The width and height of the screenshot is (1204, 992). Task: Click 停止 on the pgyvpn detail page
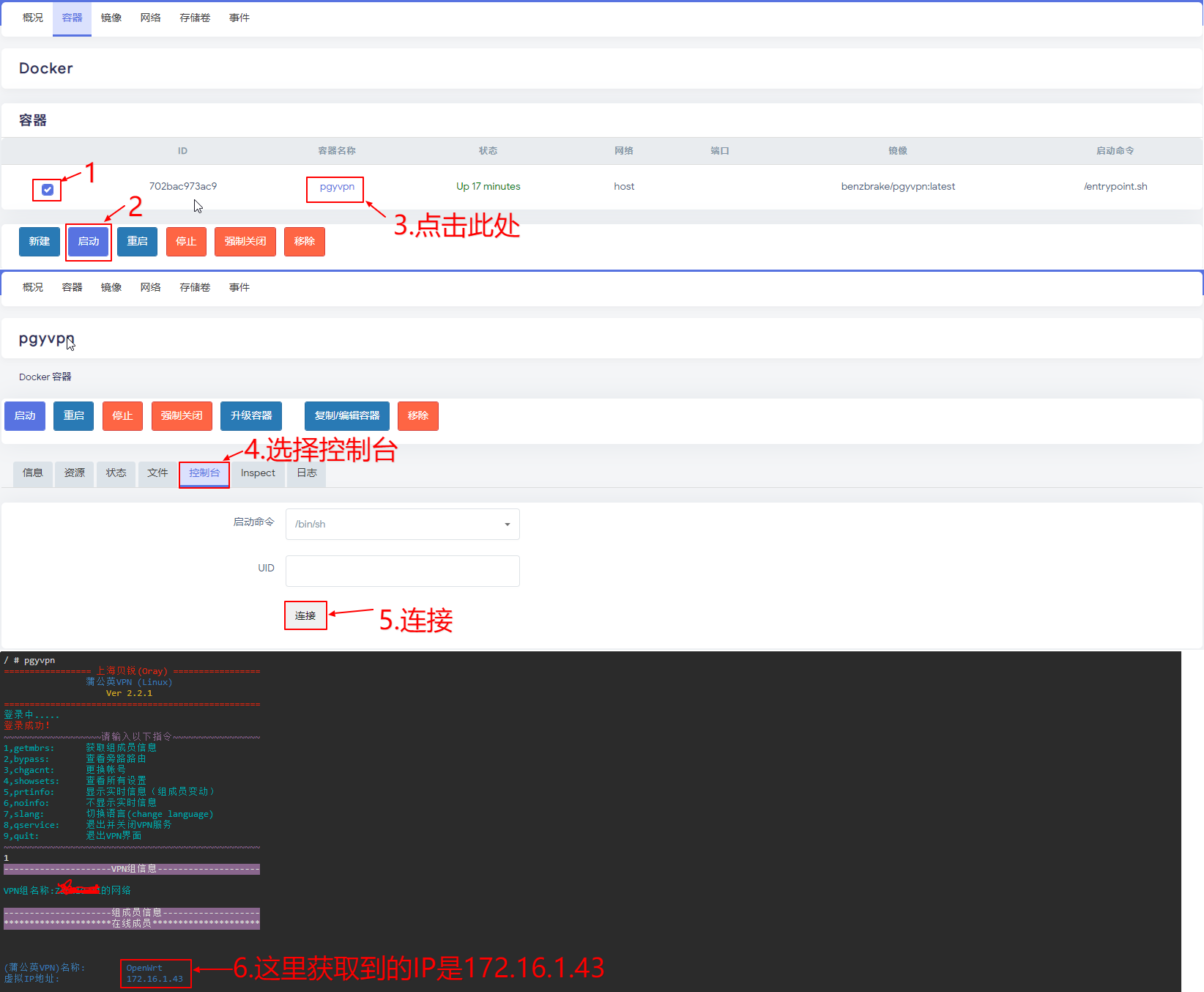point(122,416)
